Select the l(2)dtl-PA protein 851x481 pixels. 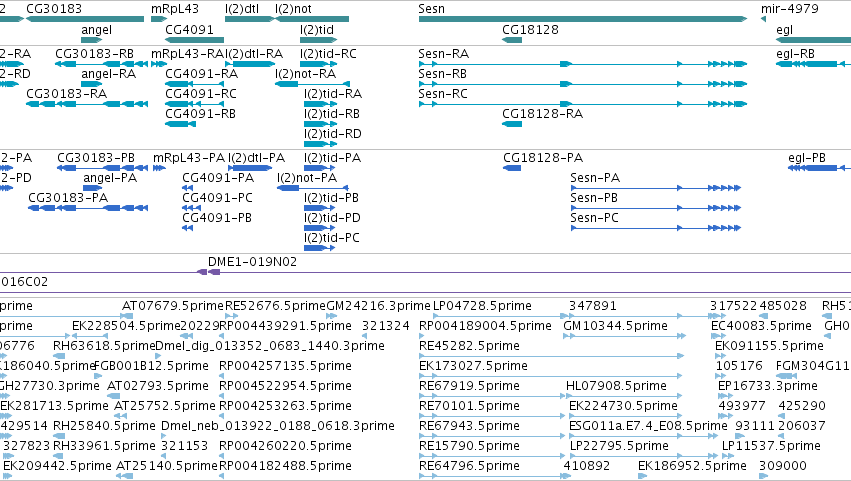click(x=256, y=158)
